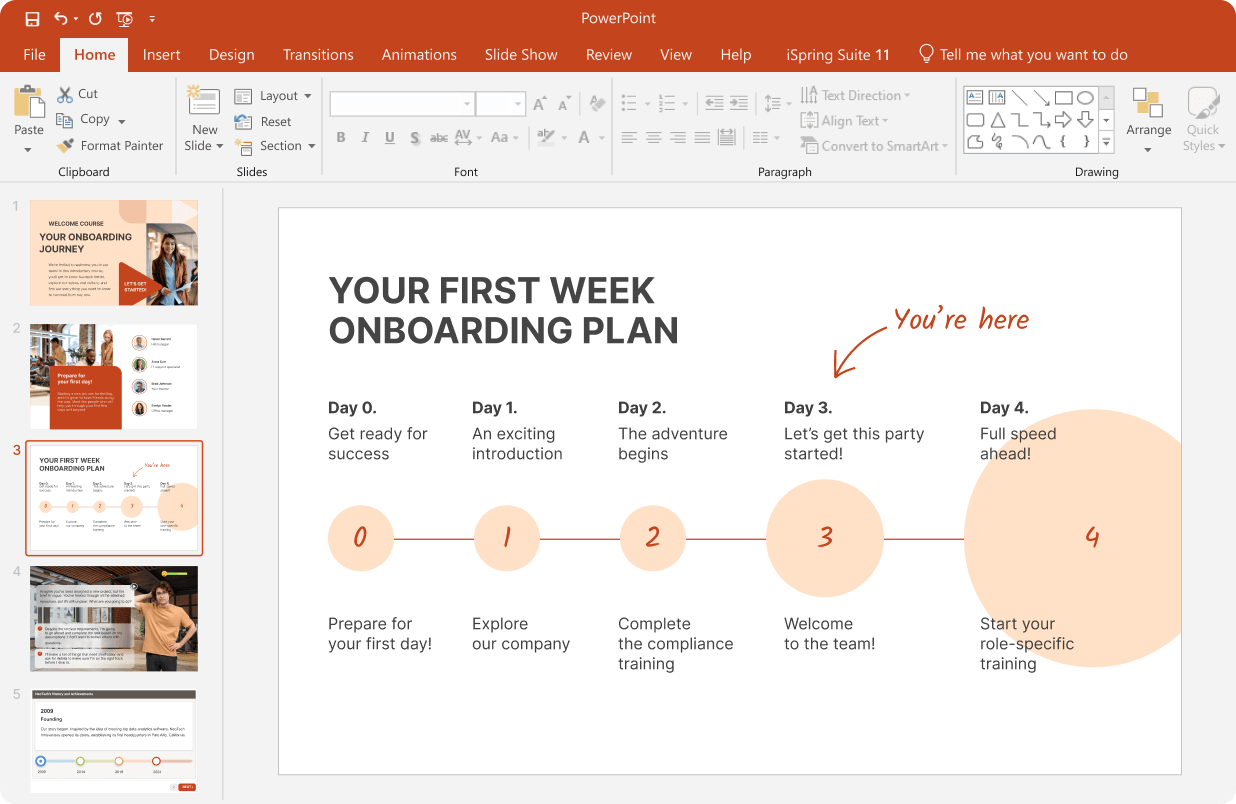Click the Paste clipboard icon
This screenshot has width=1236, height=804.
pos(29,104)
